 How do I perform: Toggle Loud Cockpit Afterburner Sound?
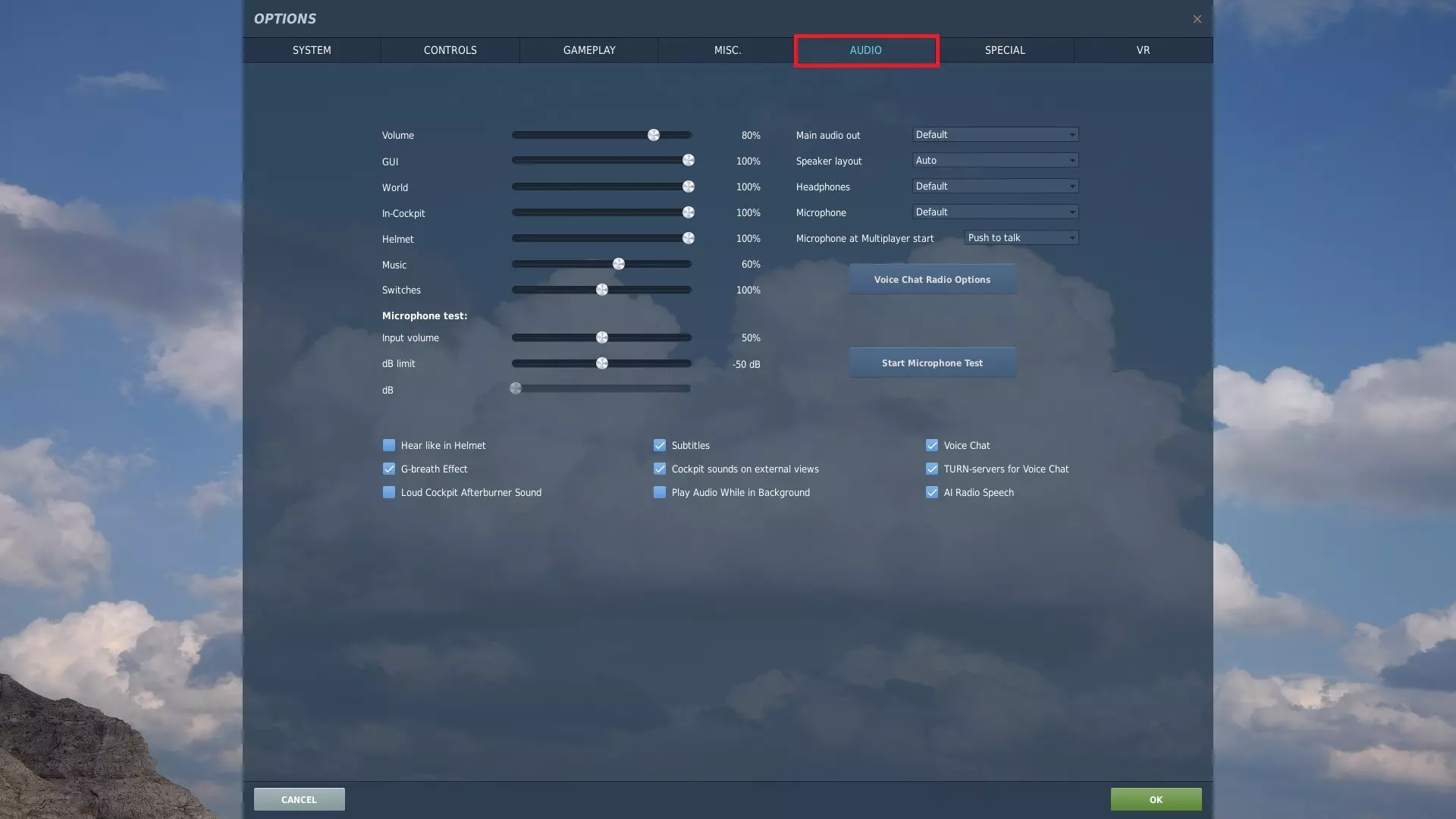pyautogui.click(x=389, y=492)
